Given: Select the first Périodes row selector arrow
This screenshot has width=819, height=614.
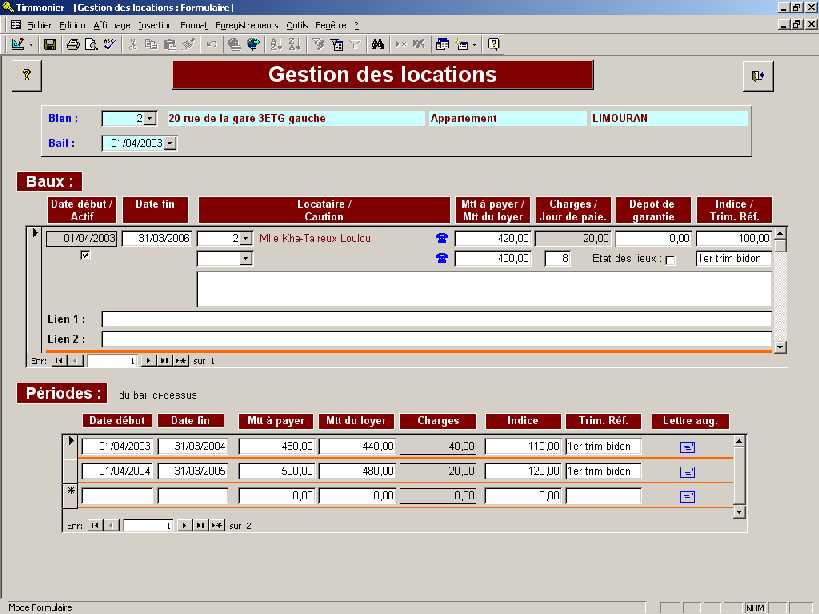Looking at the screenshot, I should [x=71, y=446].
